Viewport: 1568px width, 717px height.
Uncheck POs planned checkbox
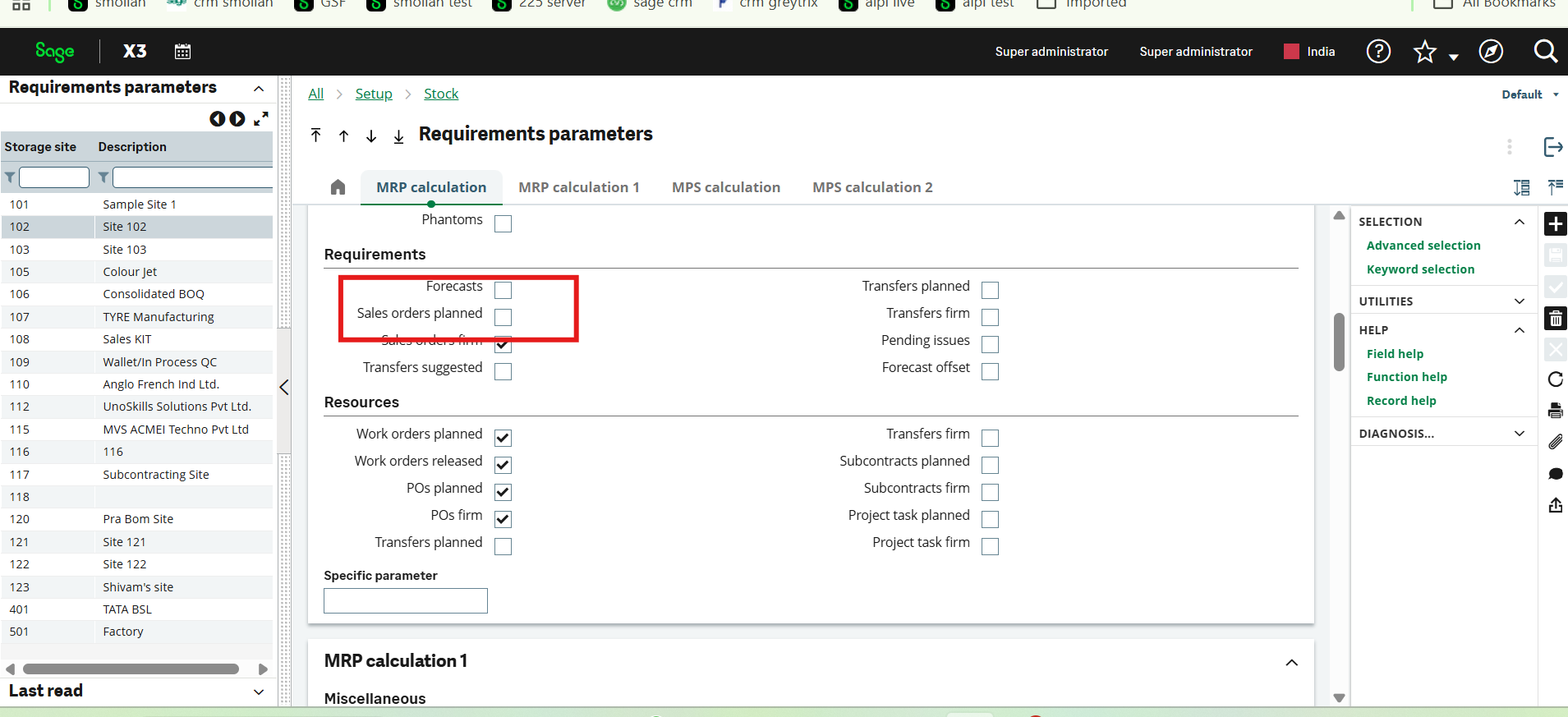coord(504,492)
